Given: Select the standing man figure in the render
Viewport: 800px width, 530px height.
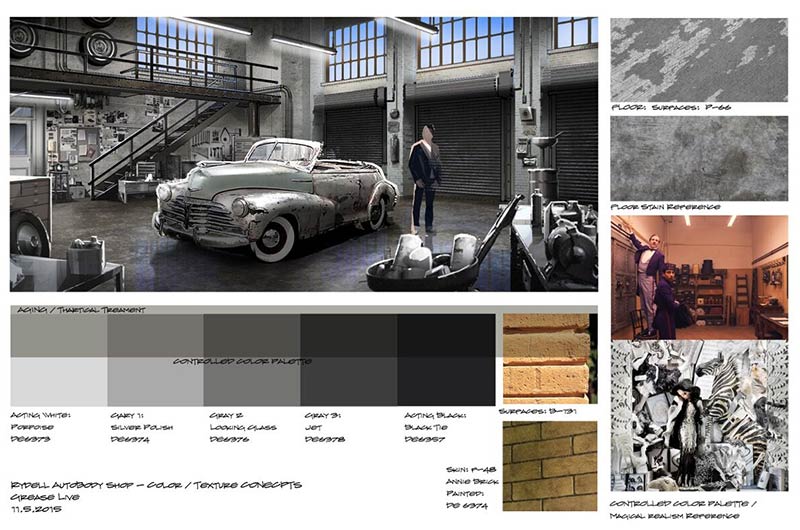Looking at the screenshot, I should (425, 179).
